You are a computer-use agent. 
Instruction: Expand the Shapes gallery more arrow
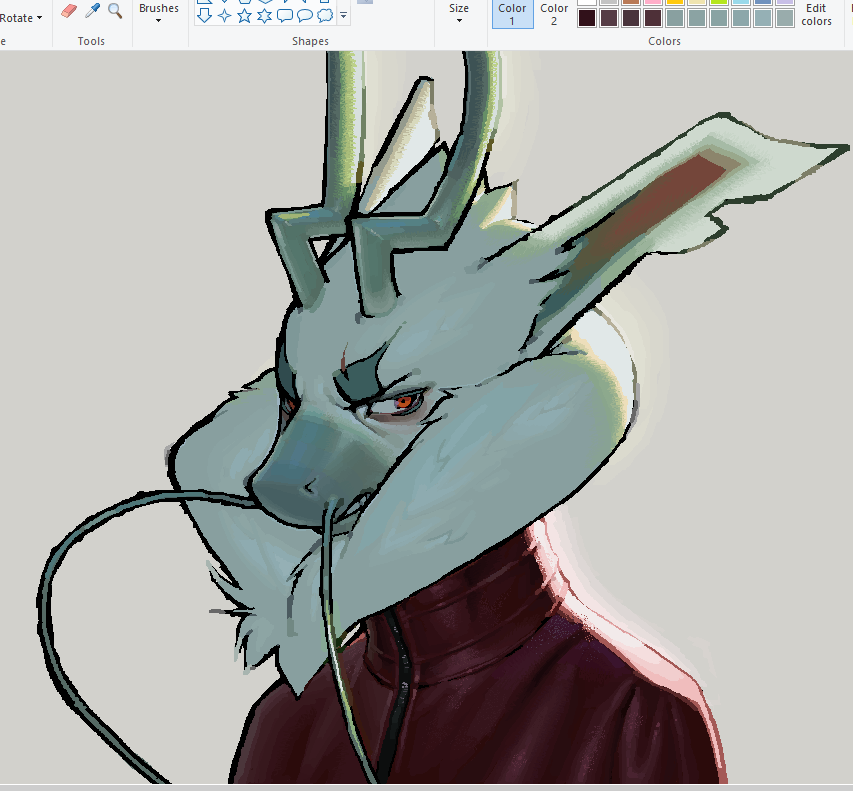[343, 16]
